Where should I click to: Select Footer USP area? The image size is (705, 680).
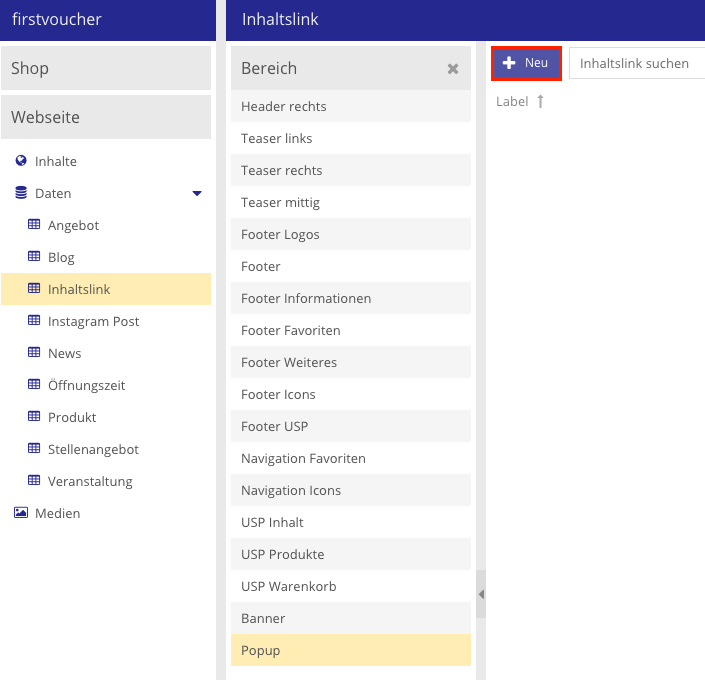[351, 426]
